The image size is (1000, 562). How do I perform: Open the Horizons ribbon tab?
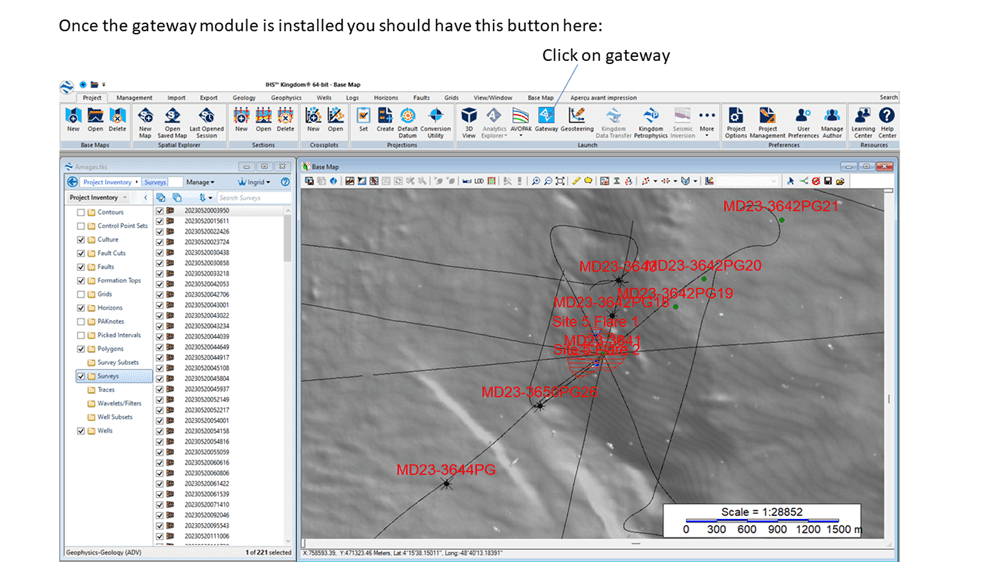[387, 98]
